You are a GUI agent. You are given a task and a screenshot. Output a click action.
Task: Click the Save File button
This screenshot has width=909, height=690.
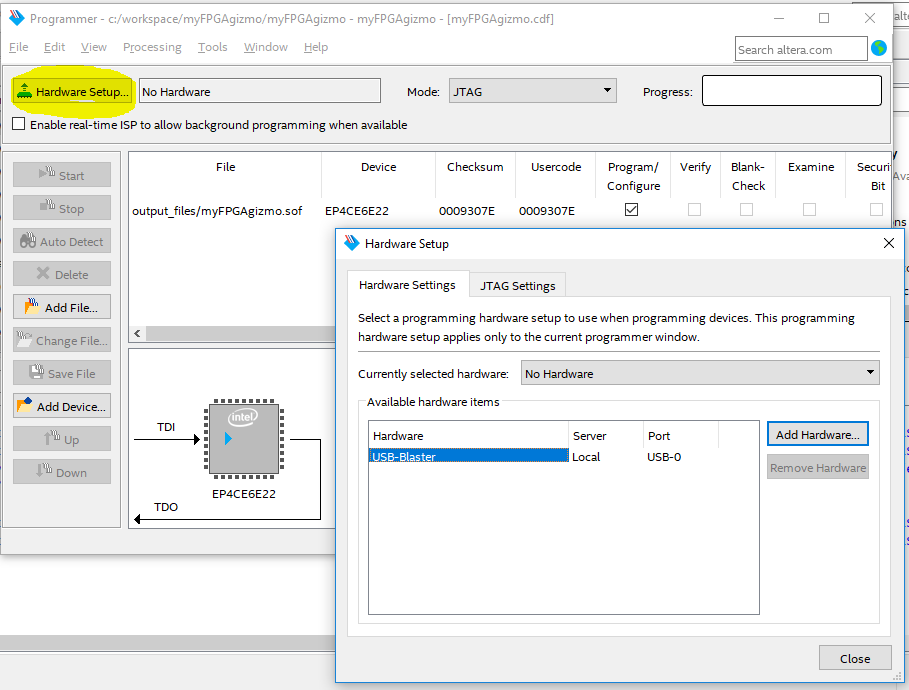(x=62, y=373)
